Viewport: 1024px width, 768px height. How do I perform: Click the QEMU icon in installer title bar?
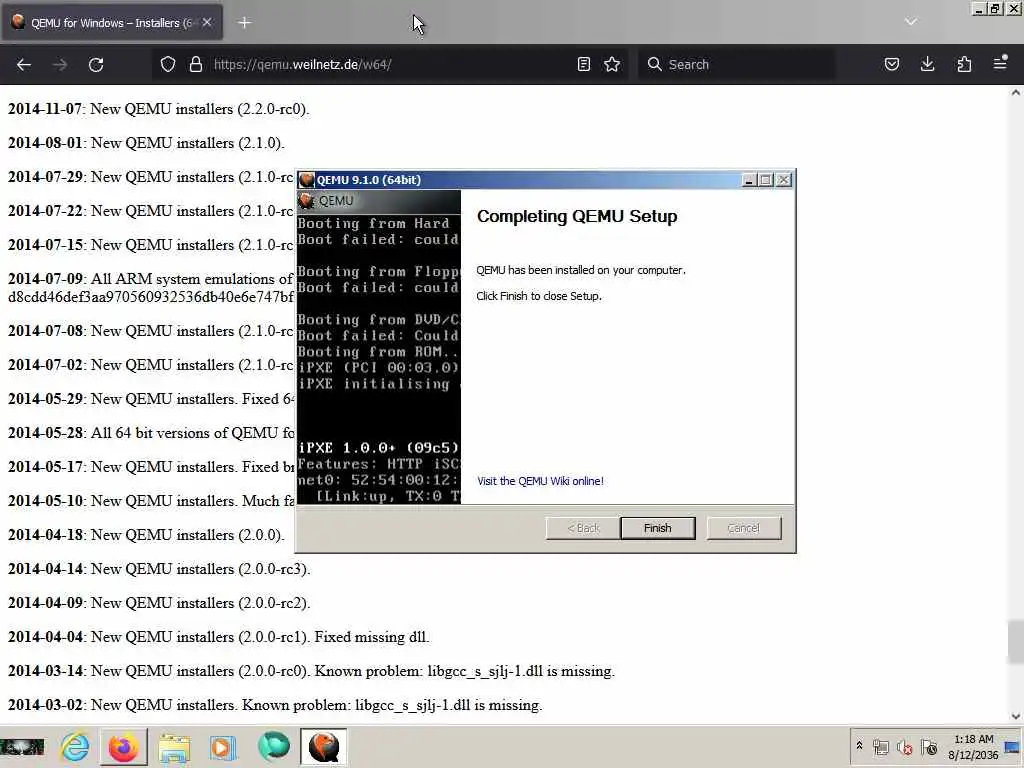[x=306, y=180]
